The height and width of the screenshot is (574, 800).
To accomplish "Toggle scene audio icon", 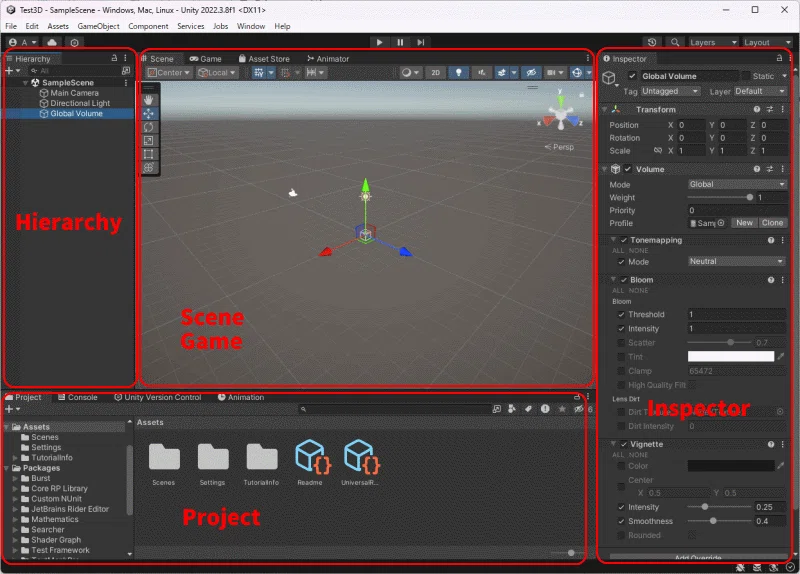I will click(481, 72).
